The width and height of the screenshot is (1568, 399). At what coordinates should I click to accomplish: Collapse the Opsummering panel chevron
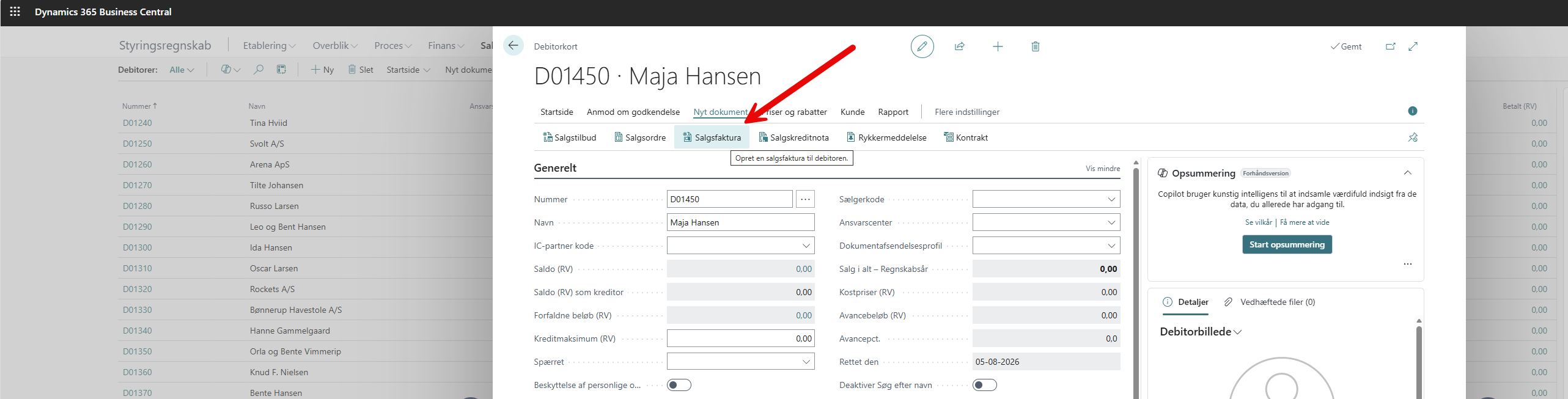click(x=1408, y=173)
